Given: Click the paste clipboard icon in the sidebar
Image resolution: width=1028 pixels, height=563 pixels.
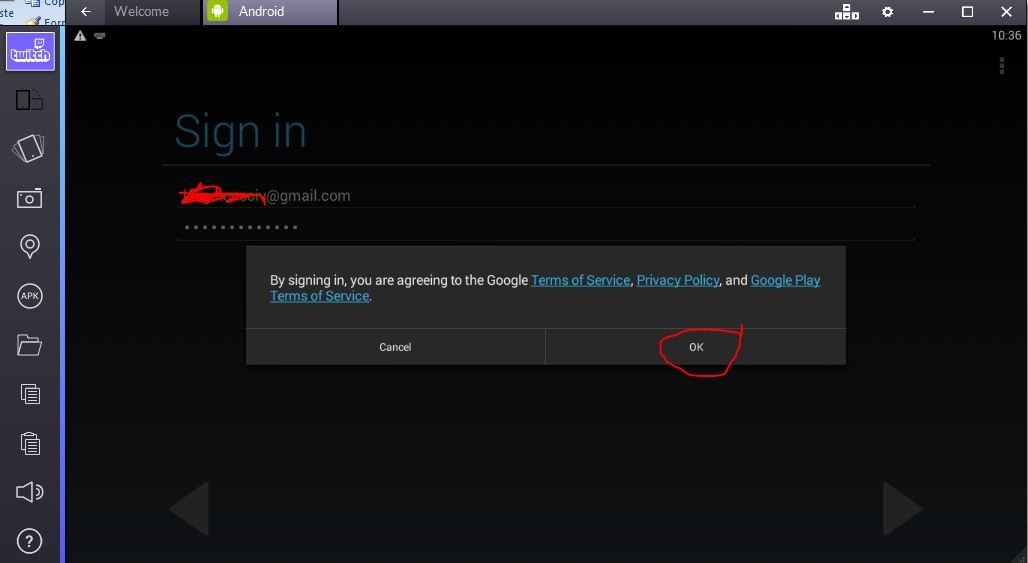Looking at the screenshot, I should coord(30,443).
